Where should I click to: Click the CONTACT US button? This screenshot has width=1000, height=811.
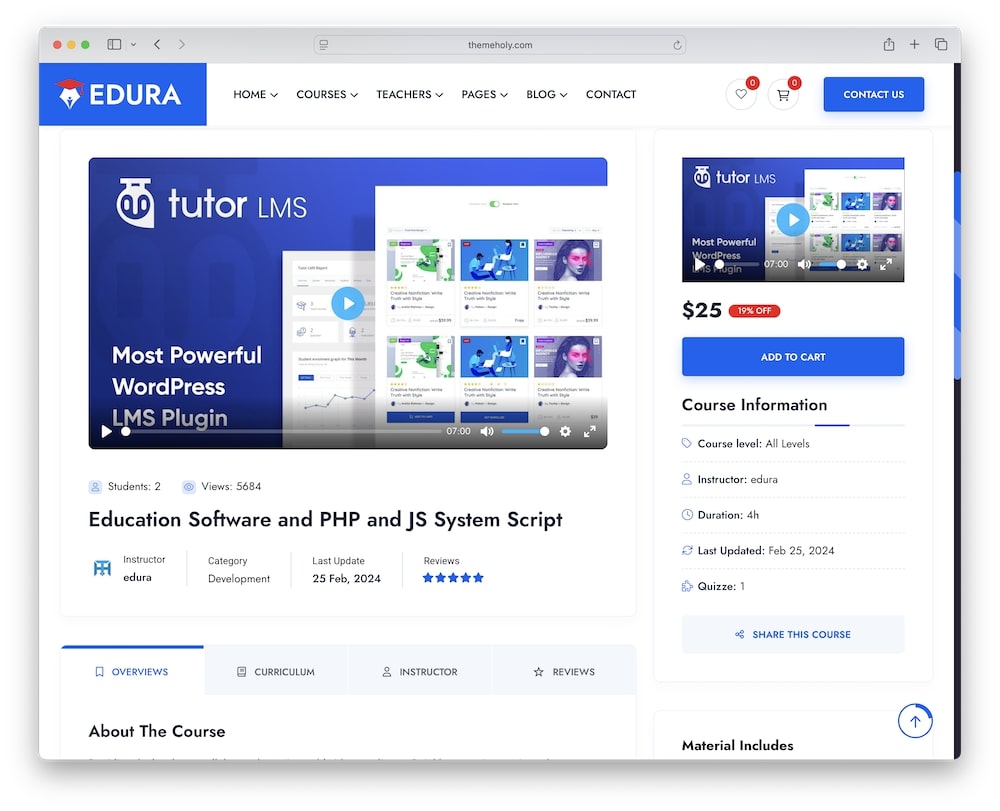[873, 94]
